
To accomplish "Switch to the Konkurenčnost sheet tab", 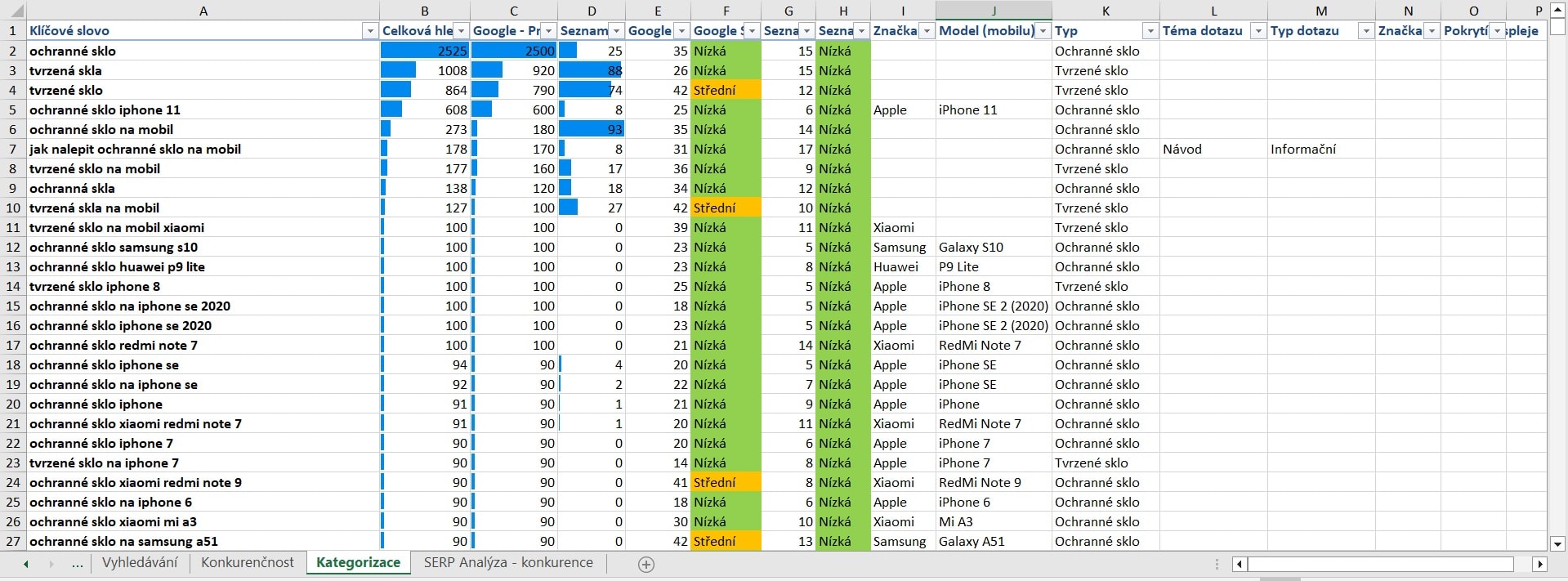I will [x=247, y=562].
